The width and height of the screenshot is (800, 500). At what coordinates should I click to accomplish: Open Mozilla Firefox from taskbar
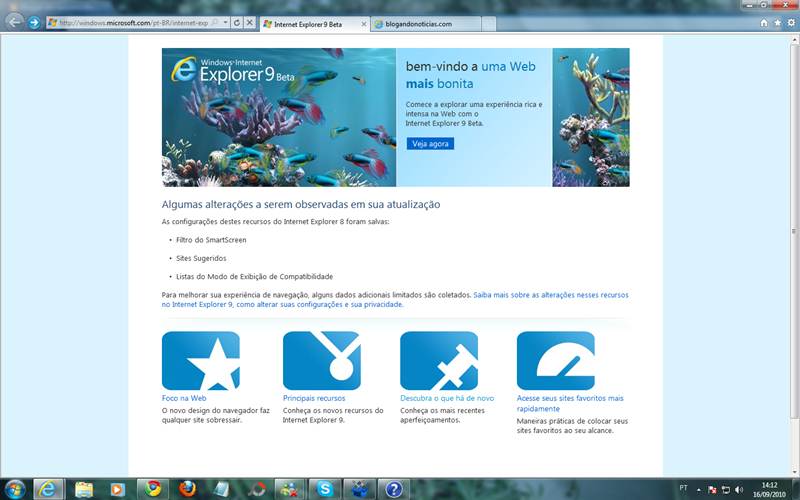[187, 489]
